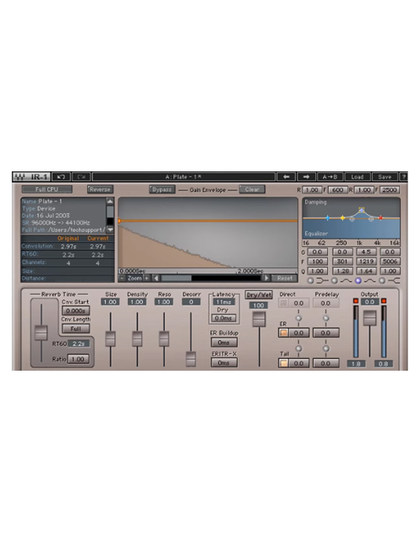The height and width of the screenshot is (560, 420).
Task: Click the Output 0.0 value field
Action: point(370,302)
